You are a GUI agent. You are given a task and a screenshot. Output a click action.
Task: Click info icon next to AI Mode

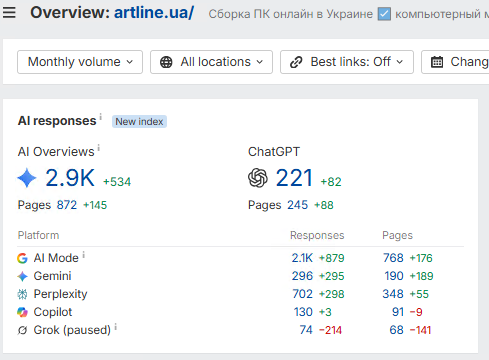tap(84, 255)
